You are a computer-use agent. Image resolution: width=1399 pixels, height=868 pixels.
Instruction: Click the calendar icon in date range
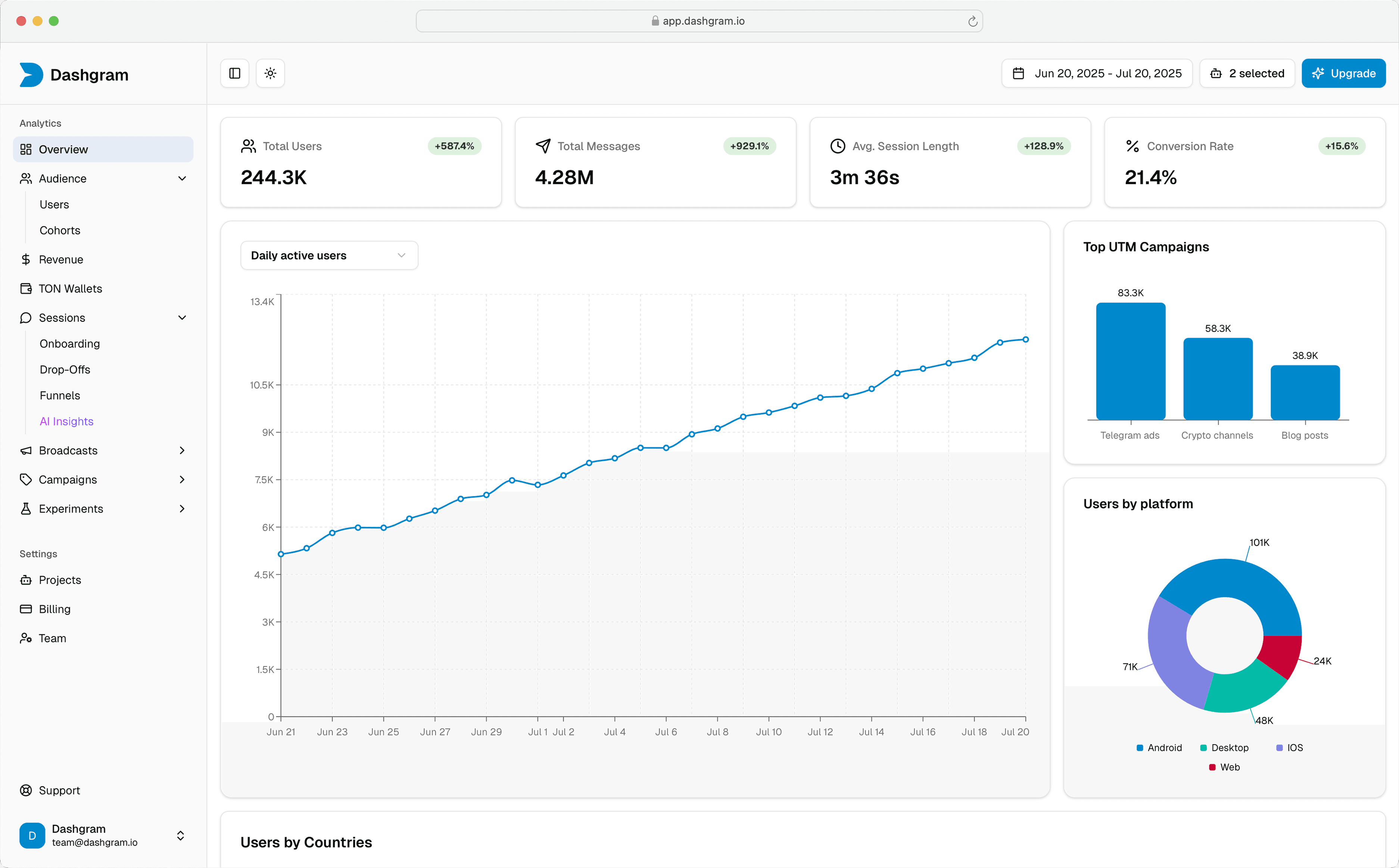pyautogui.click(x=1018, y=74)
